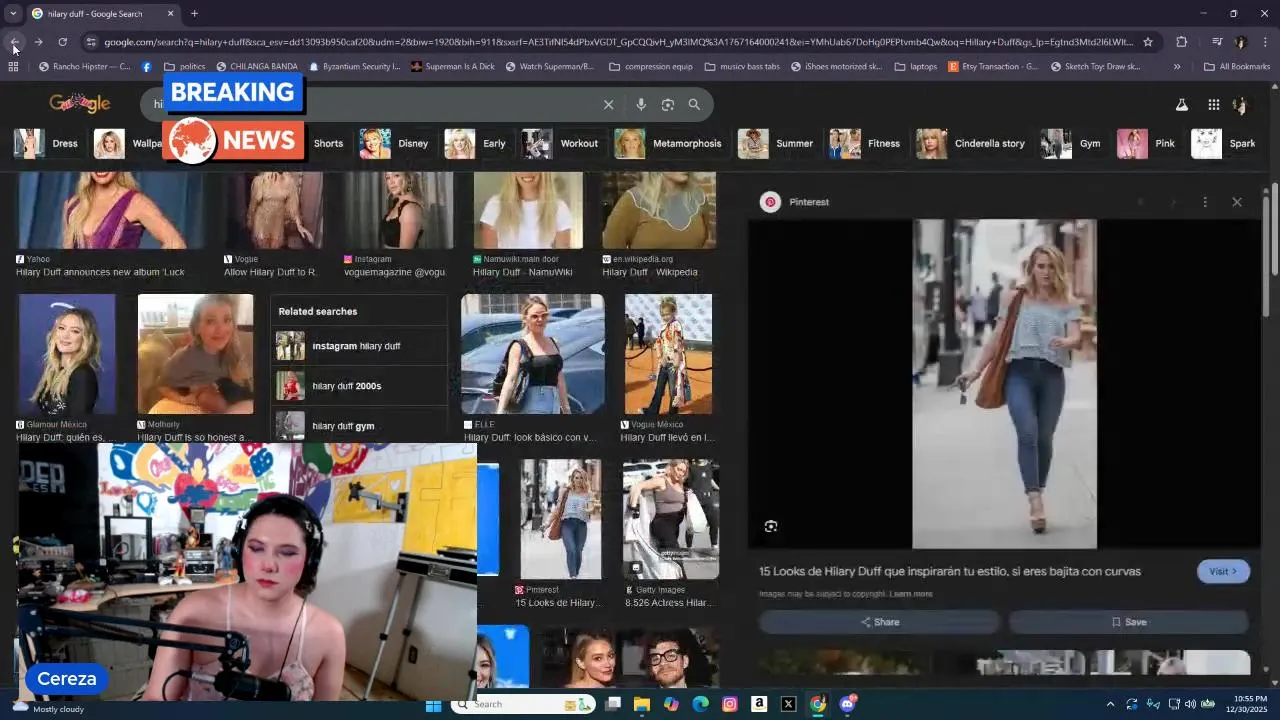Open the Google account avatar on the search page
This screenshot has height=720, width=1280.
click(x=1240, y=104)
